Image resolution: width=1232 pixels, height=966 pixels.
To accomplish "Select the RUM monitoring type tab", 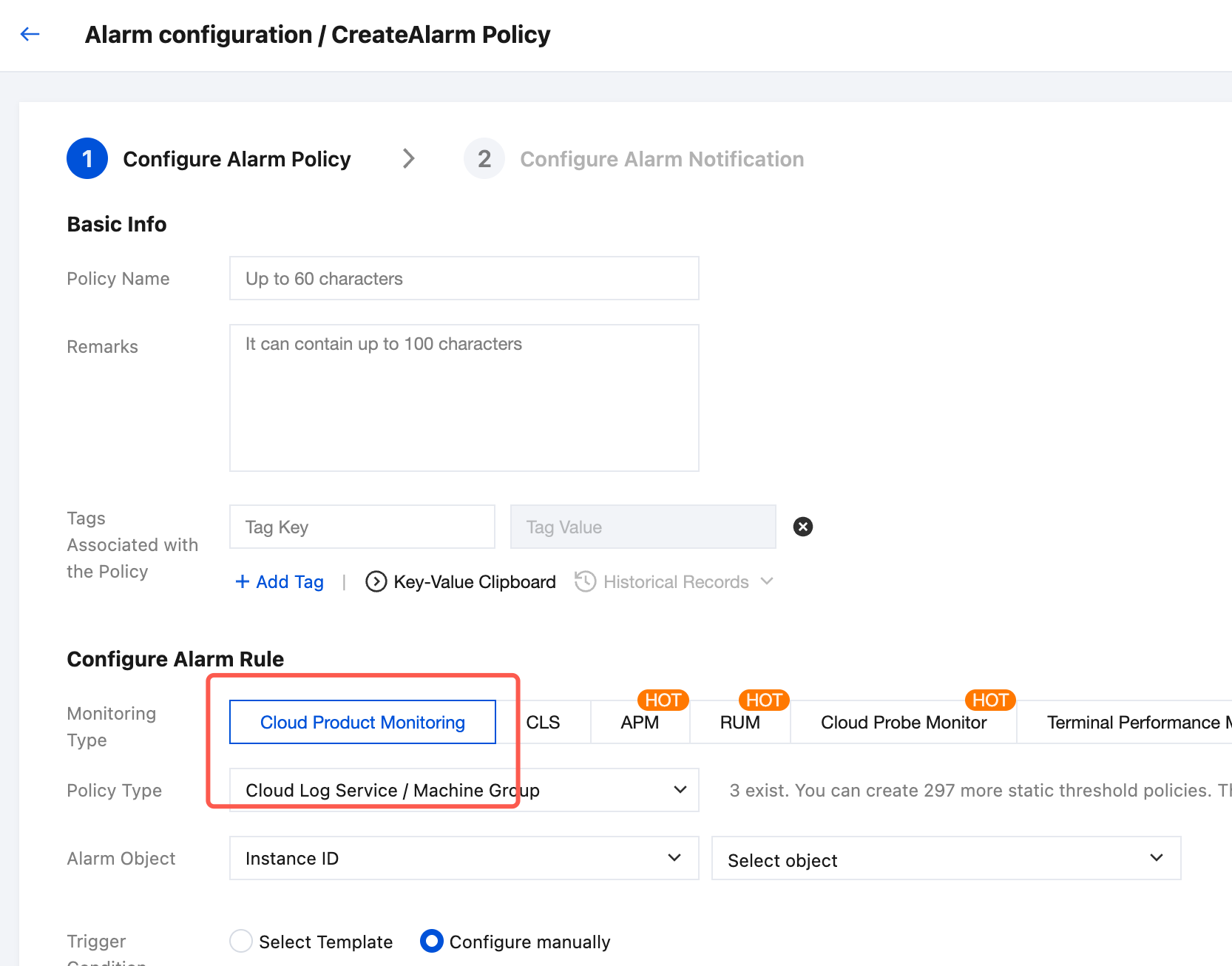I will point(739,723).
